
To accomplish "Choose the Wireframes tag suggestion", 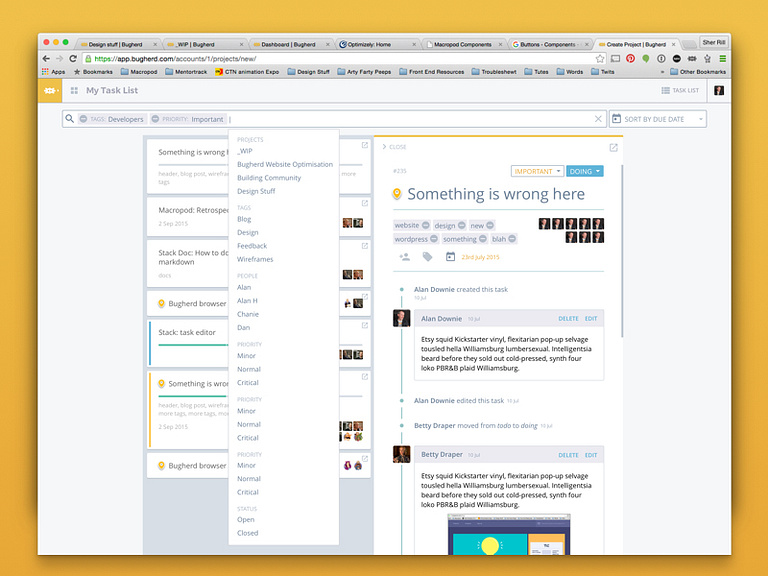I will coord(255,259).
